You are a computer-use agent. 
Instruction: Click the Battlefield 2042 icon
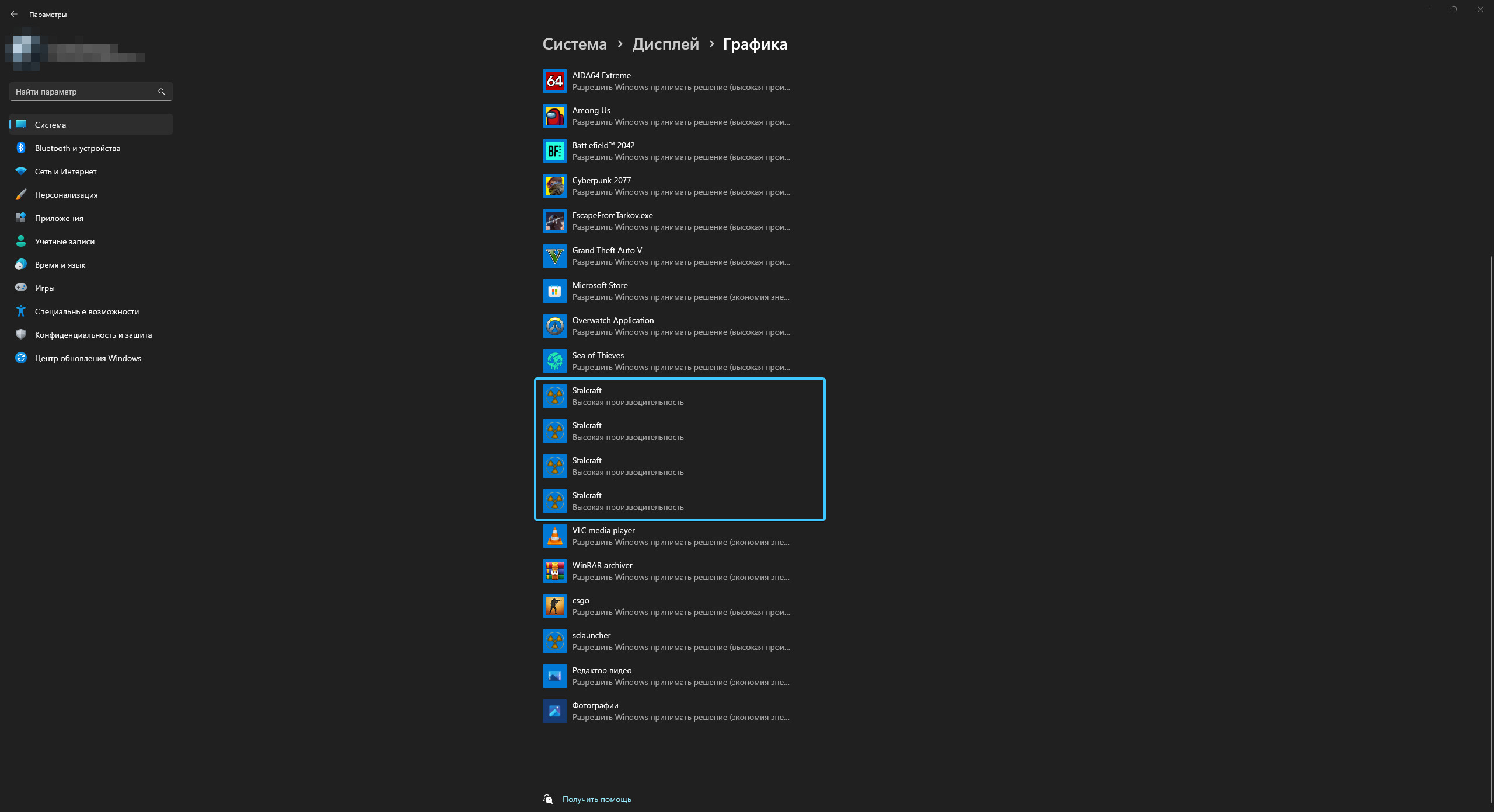coord(554,151)
